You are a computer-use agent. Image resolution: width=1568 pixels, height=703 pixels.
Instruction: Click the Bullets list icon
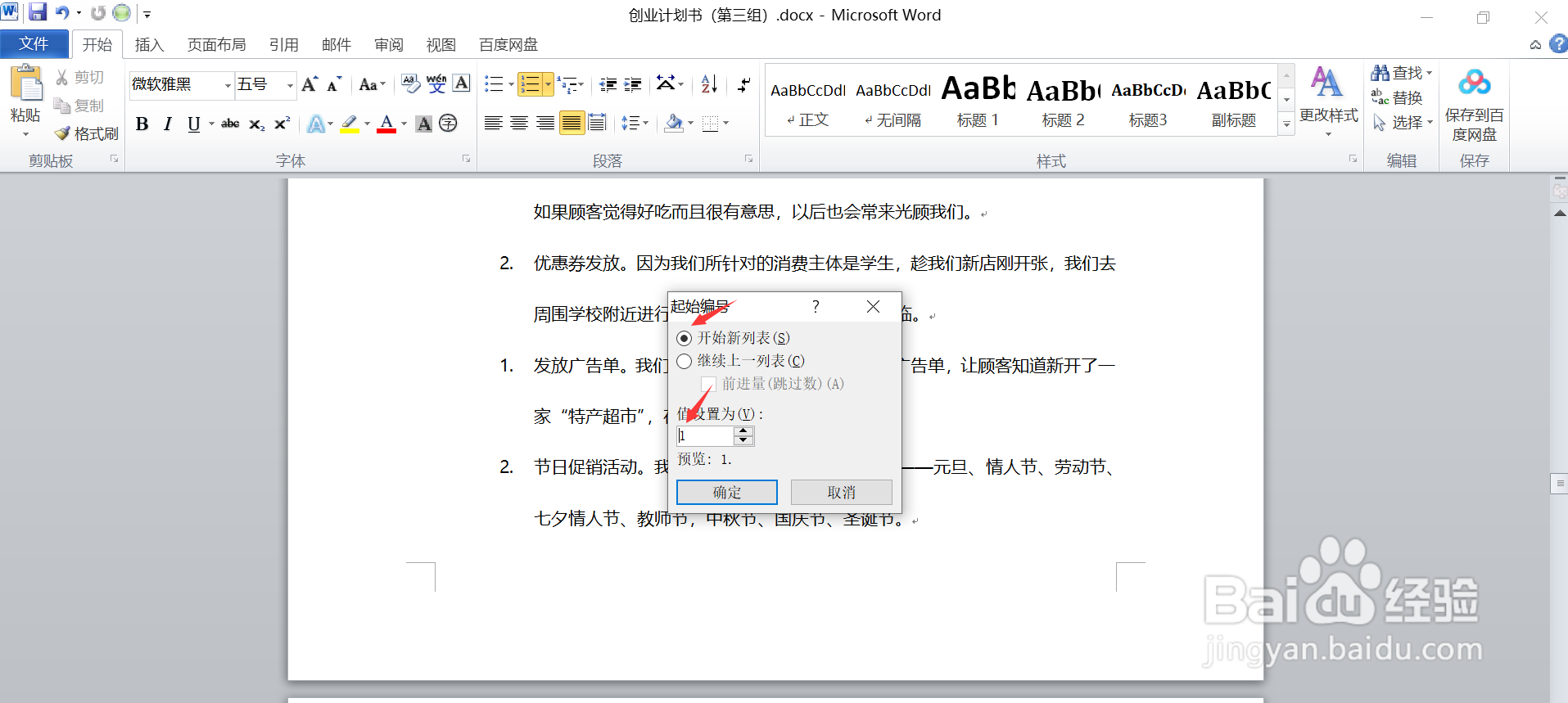point(494,83)
